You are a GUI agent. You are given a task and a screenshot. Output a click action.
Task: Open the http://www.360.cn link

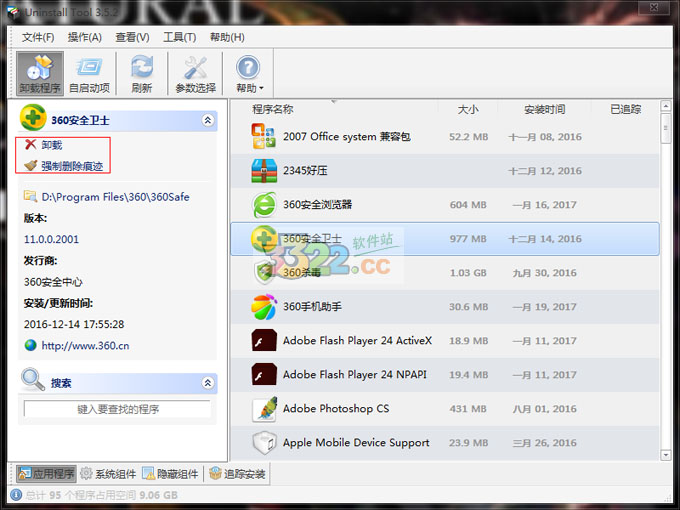click(85, 346)
